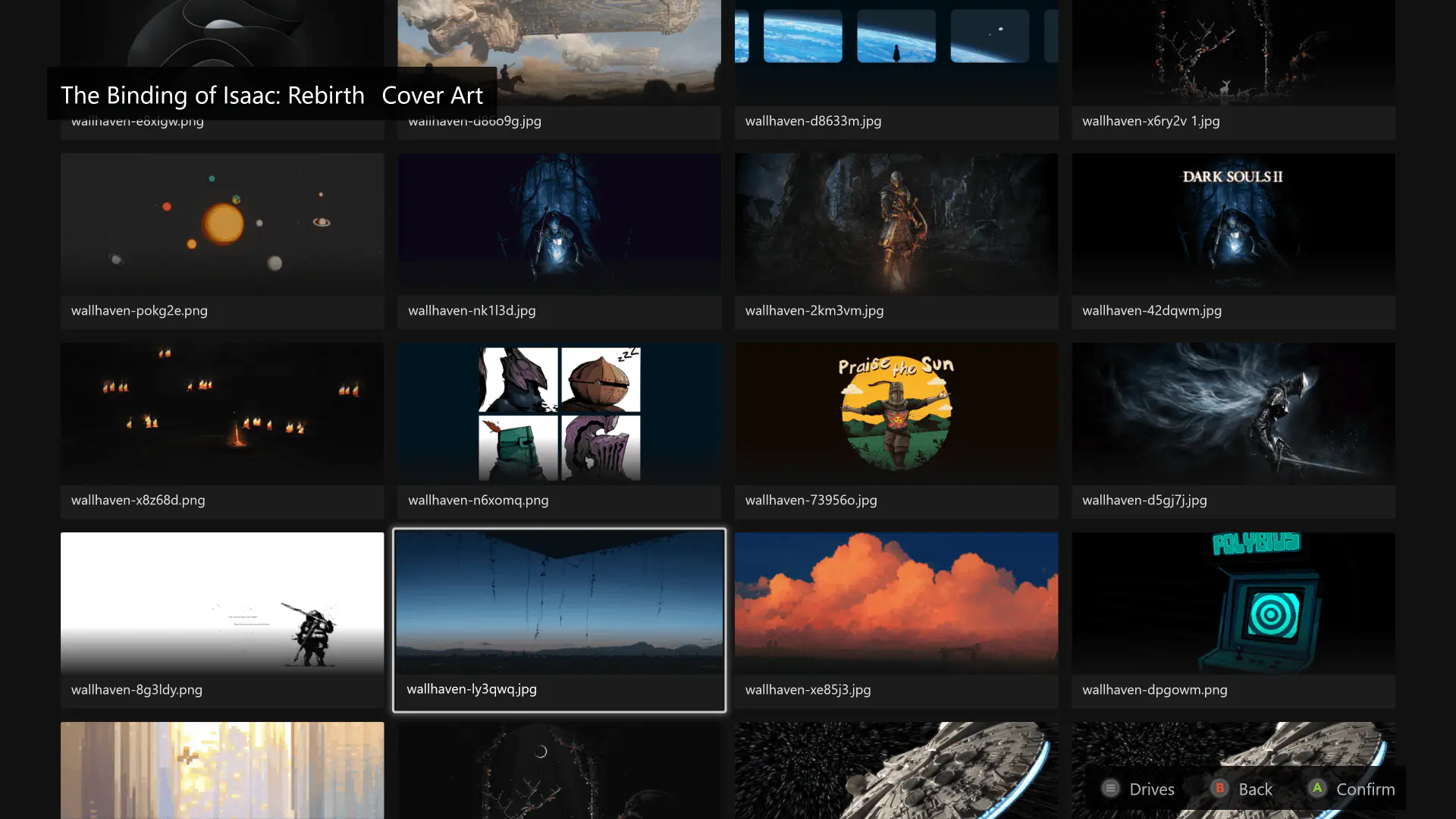Pick the Dark Souls II wallhaven-42dqwm.jpg thumbnail
This screenshot has width=1456, height=819.
tap(1233, 224)
